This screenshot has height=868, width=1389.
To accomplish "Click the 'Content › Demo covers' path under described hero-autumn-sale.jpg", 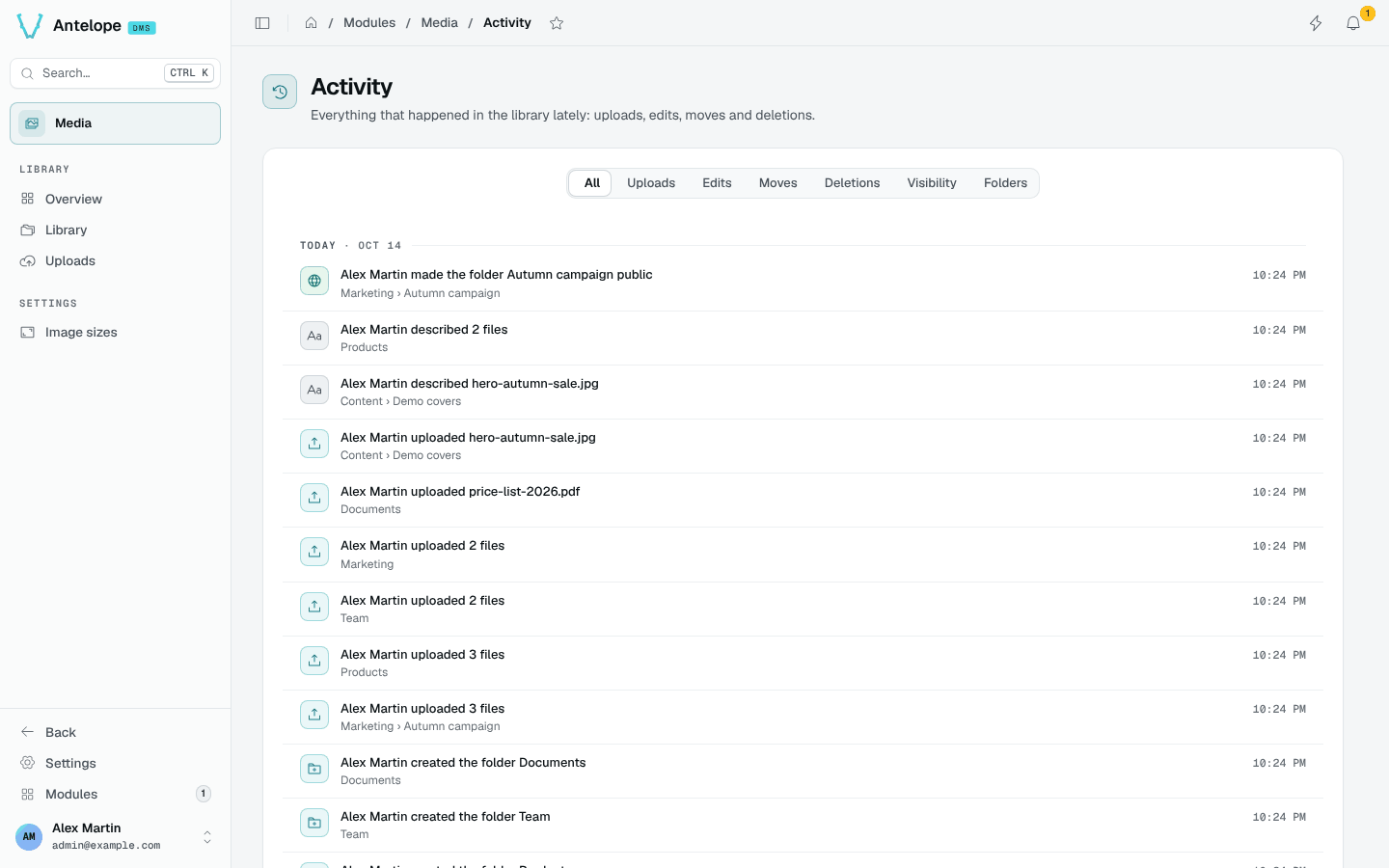I will point(400,401).
